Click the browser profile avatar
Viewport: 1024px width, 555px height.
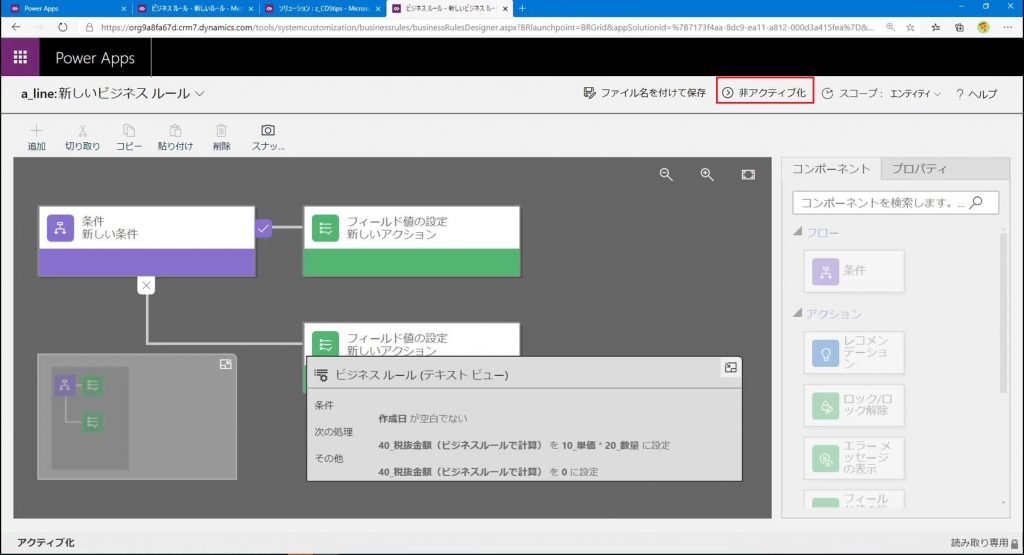(x=984, y=27)
